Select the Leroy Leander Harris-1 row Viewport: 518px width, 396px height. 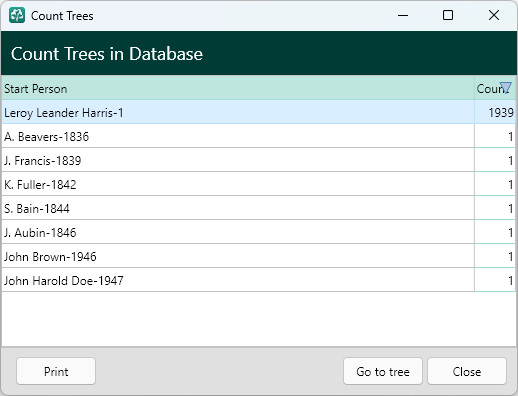click(x=259, y=112)
